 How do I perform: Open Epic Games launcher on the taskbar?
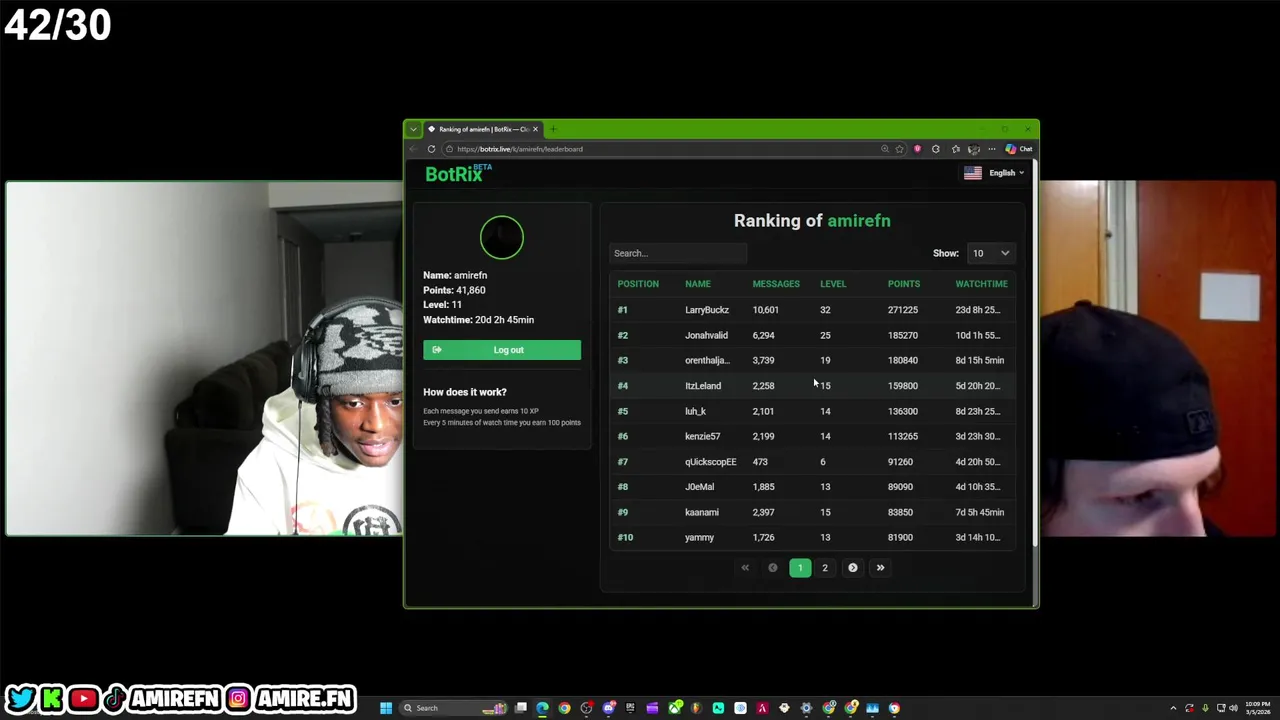click(630, 708)
